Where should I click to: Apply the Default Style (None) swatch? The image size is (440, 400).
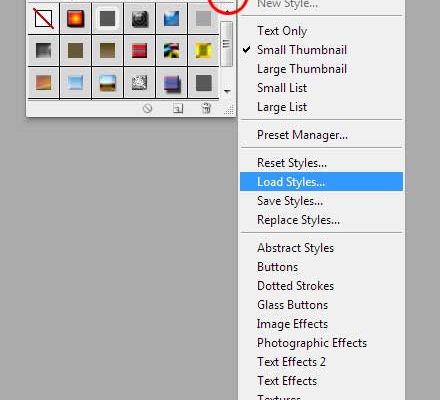[43, 19]
